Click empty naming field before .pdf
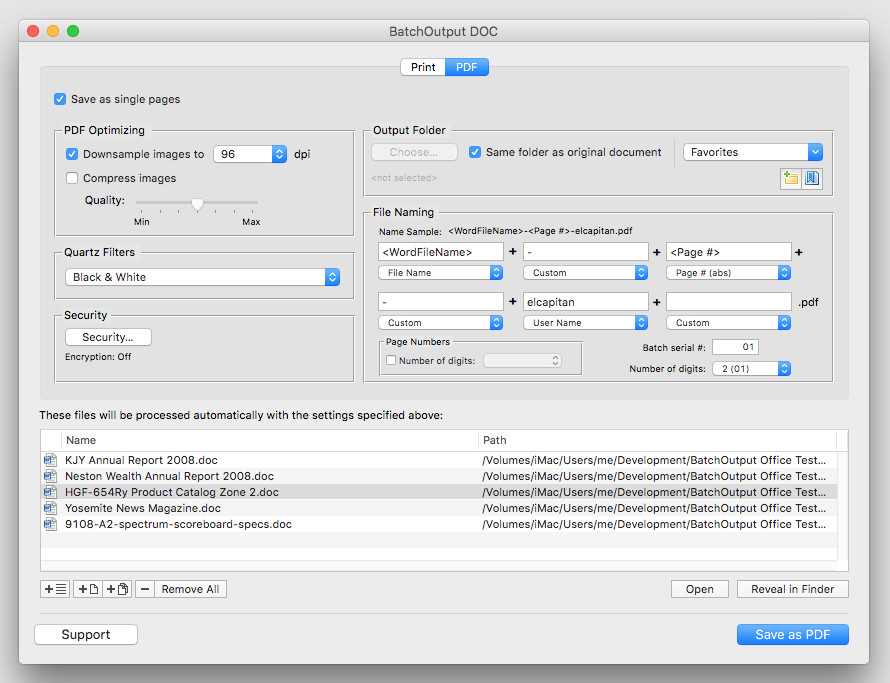890x683 pixels. click(x=728, y=302)
